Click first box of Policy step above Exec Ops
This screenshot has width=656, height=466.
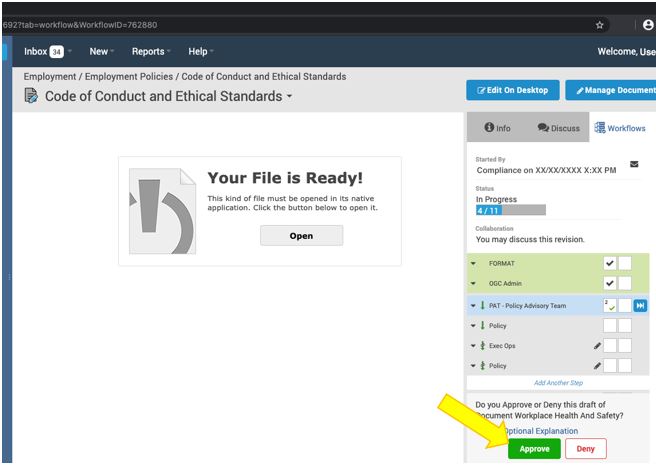pos(610,325)
